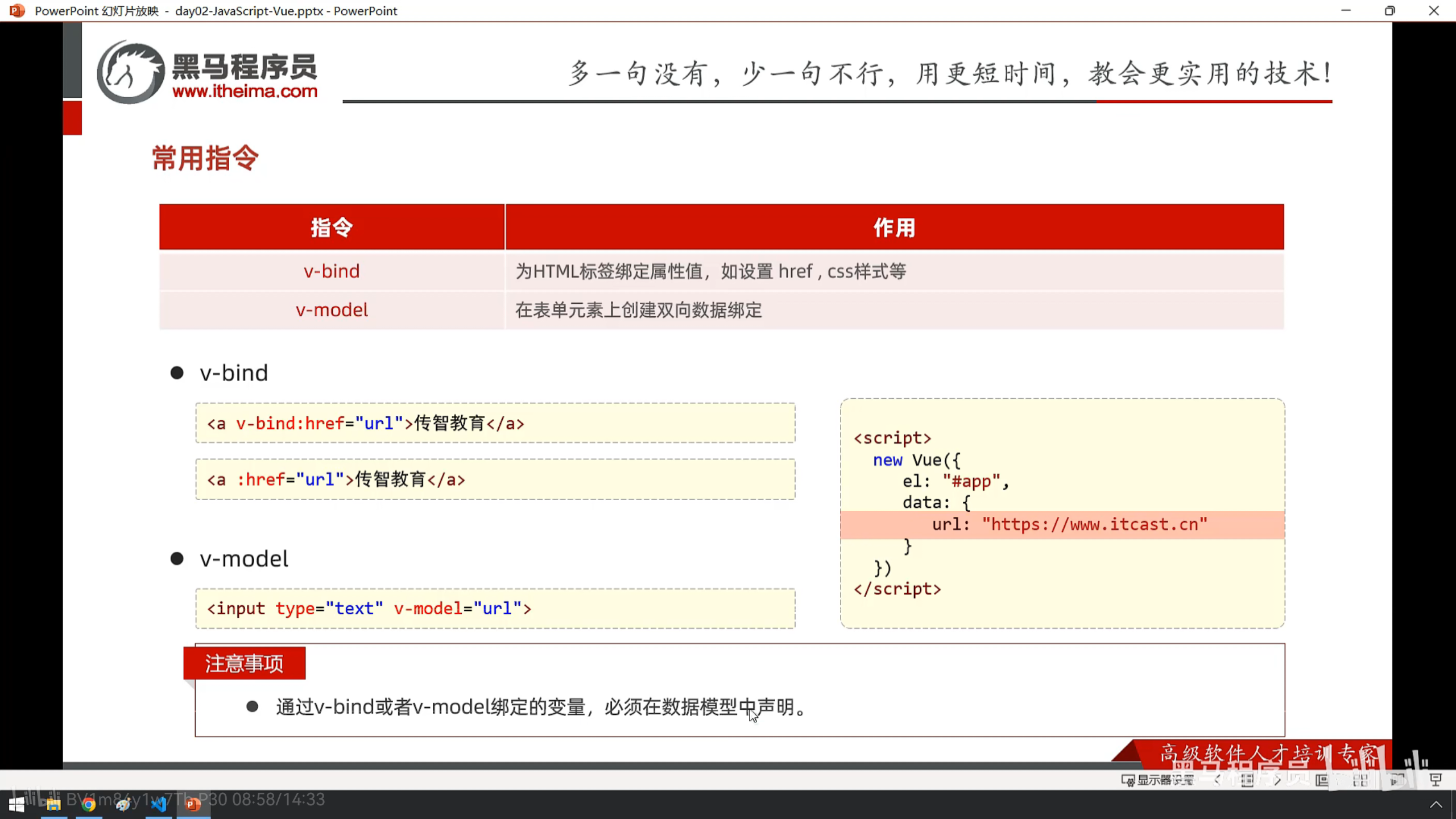Click the 作用 table header cell
Screen dimensions: 1456x819
(895, 227)
